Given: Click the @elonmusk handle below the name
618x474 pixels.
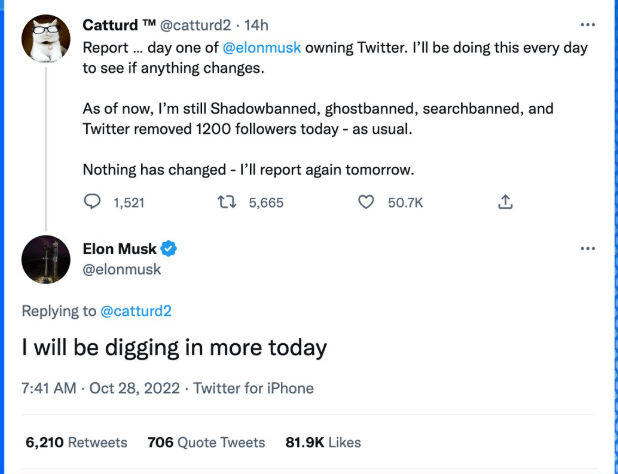Looking at the screenshot, I should point(121,269).
